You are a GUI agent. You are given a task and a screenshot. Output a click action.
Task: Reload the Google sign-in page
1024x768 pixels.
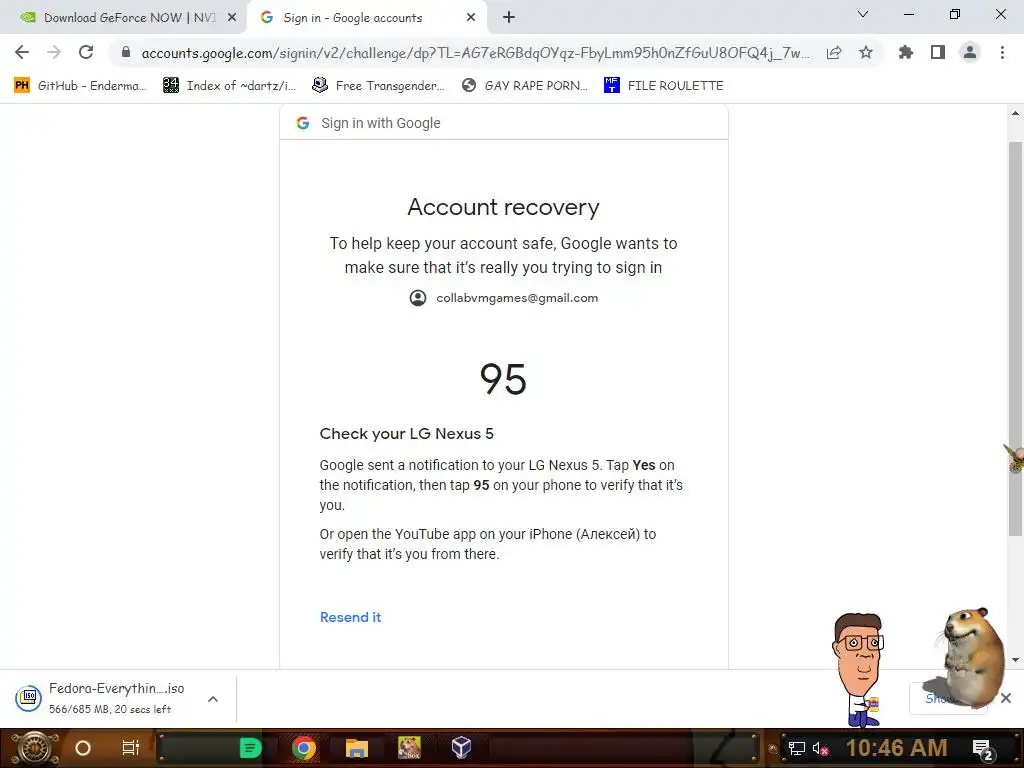pos(86,52)
